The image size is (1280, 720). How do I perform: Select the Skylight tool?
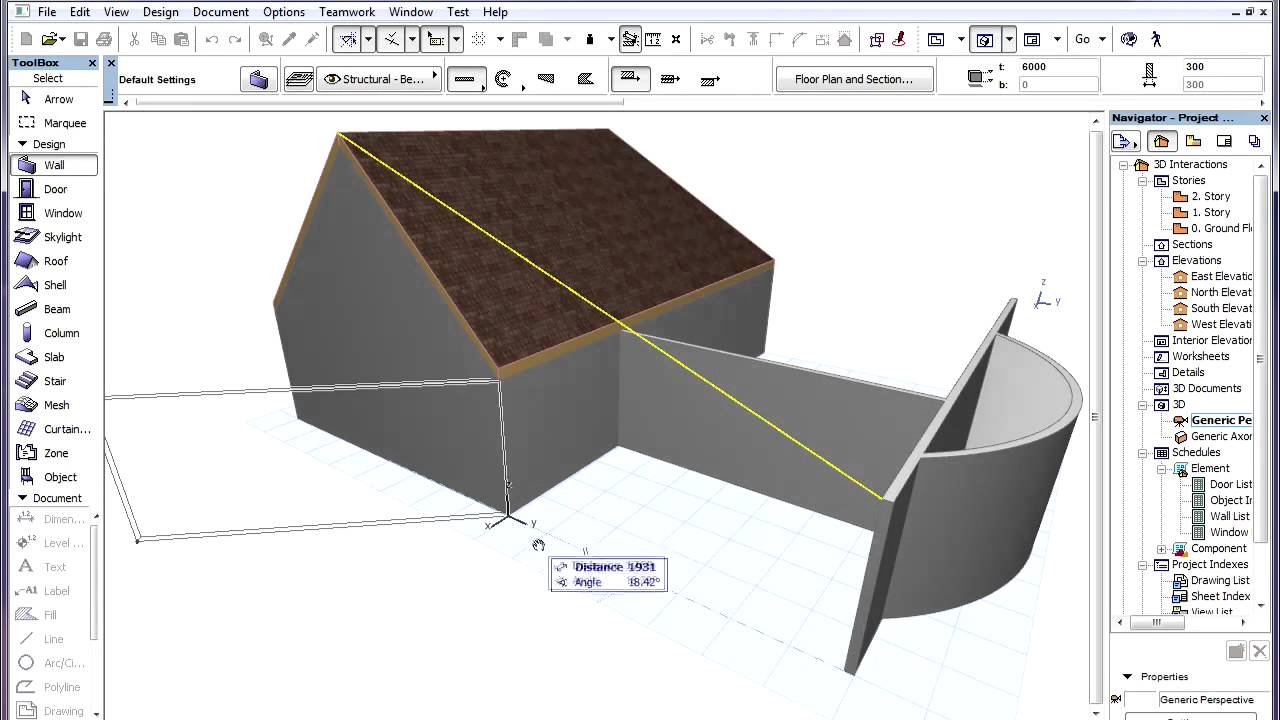[x=54, y=237]
